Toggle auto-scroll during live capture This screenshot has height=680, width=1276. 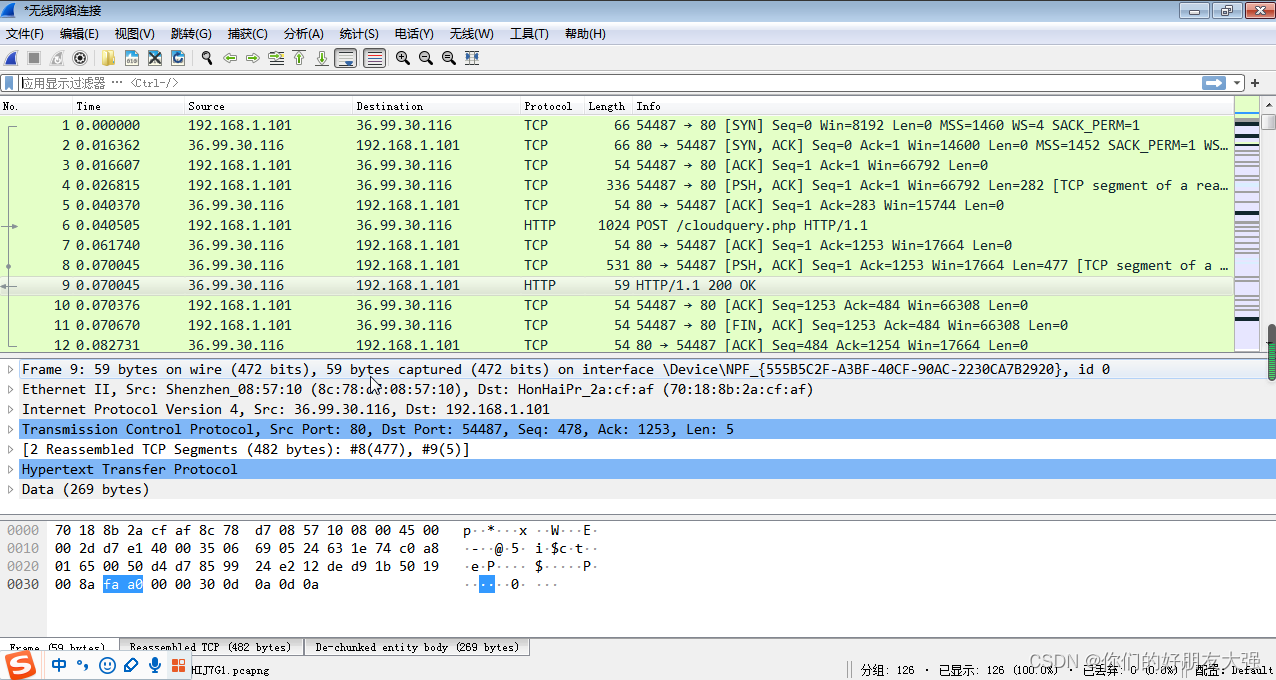(346, 58)
